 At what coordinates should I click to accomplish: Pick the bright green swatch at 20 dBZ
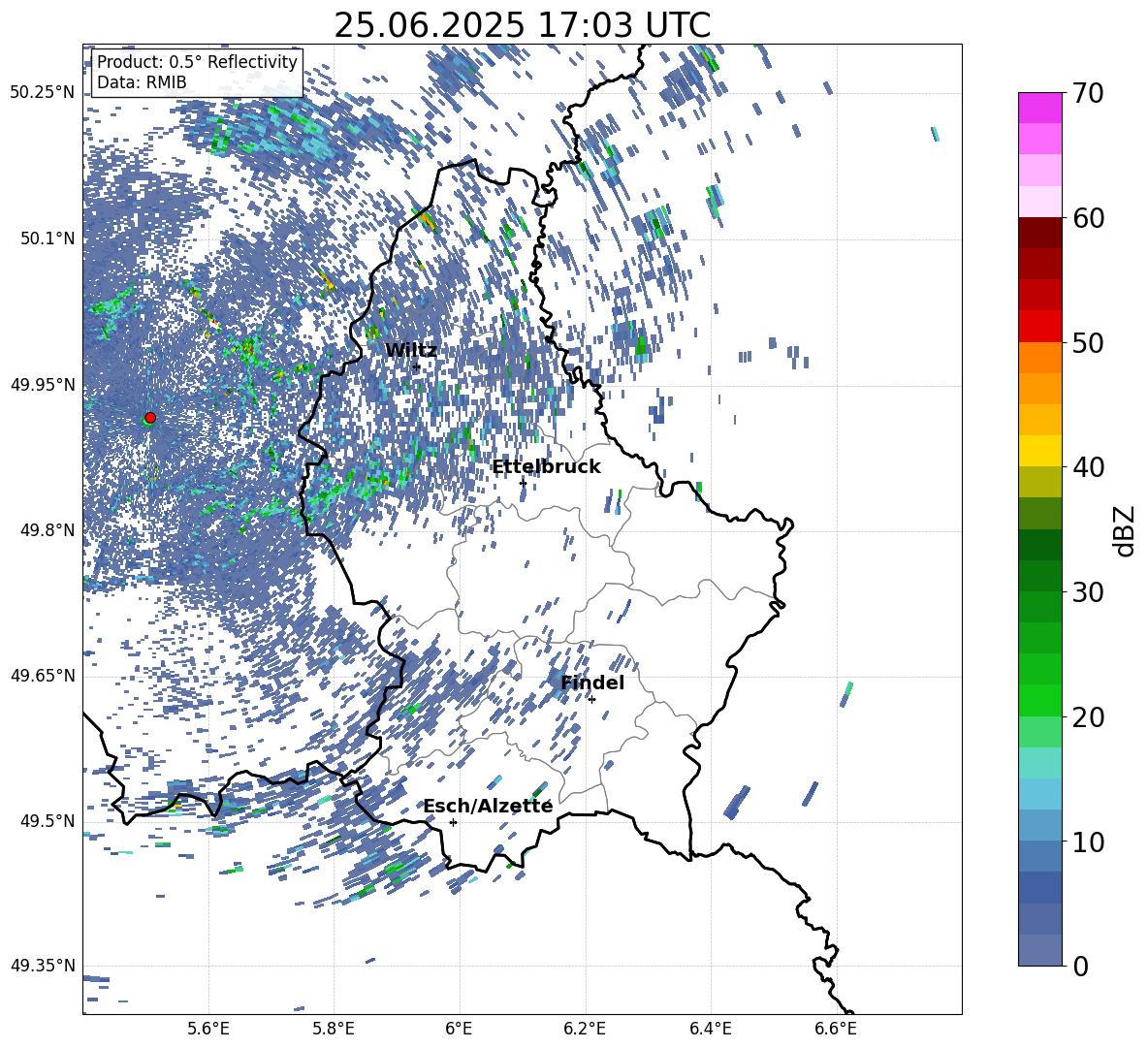1039,700
